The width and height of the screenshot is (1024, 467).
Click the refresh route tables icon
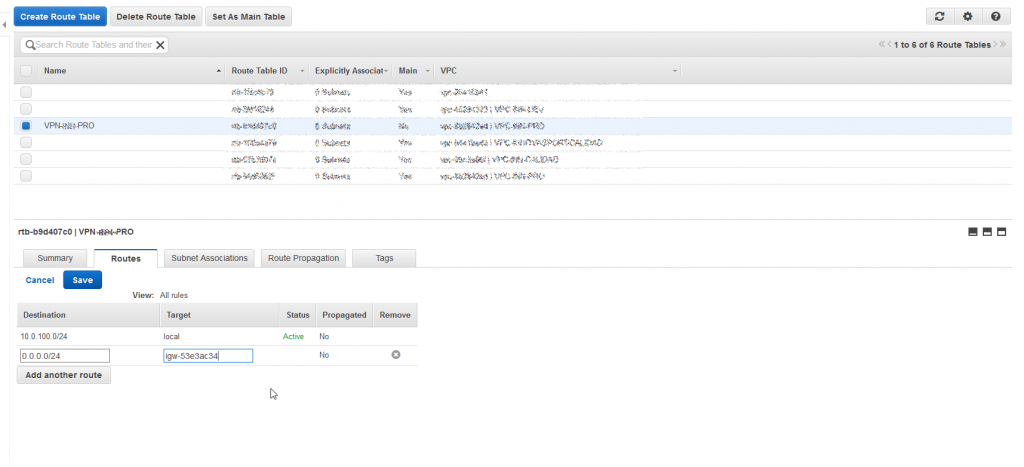pyautogui.click(x=938, y=17)
